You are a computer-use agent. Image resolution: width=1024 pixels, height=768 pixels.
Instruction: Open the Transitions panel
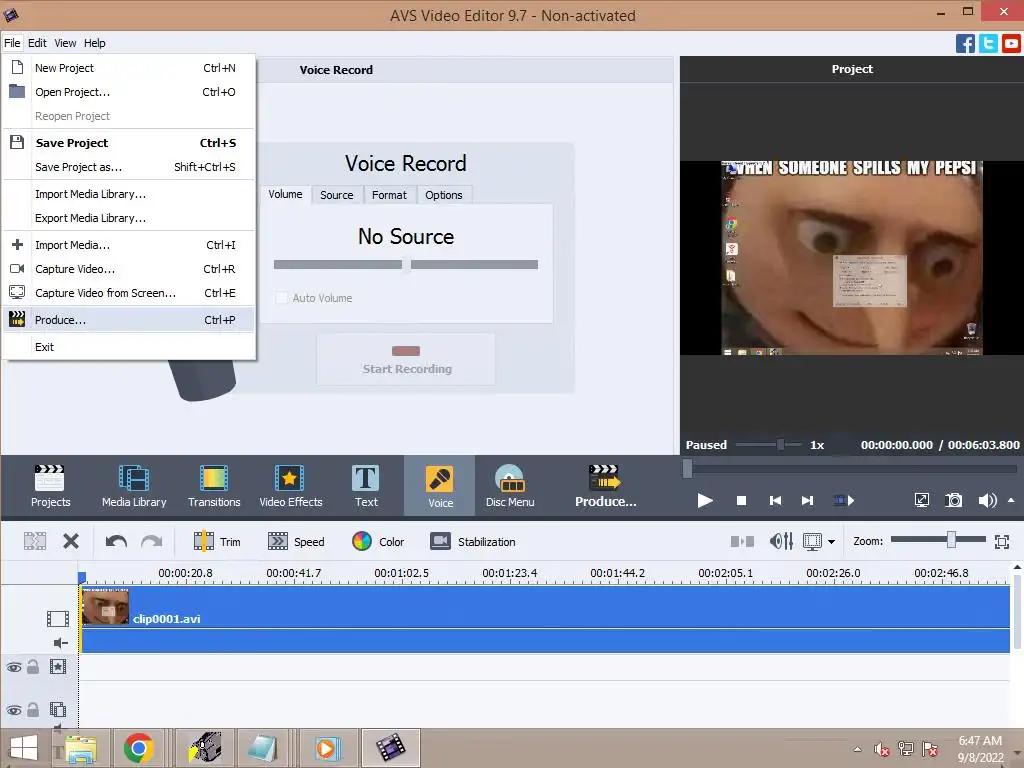click(x=214, y=486)
